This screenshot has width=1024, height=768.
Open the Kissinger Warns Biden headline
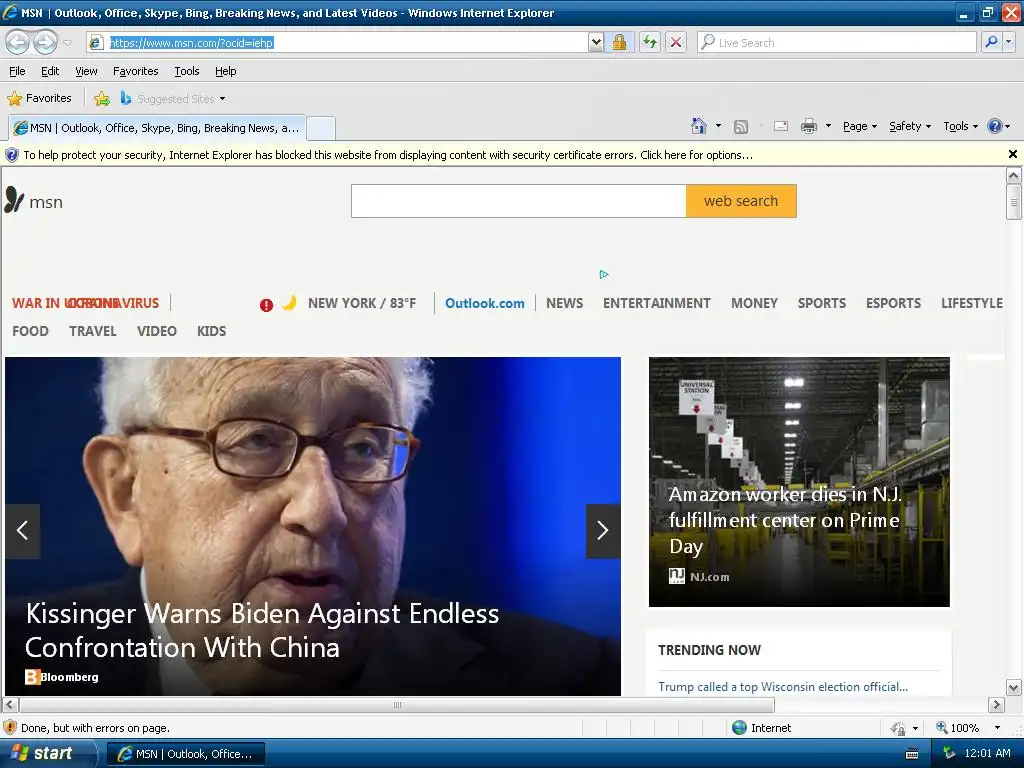(x=262, y=630)
